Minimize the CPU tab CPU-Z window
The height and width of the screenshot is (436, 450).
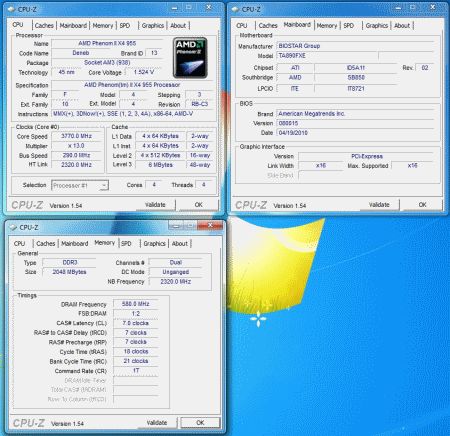click(175, 8)
